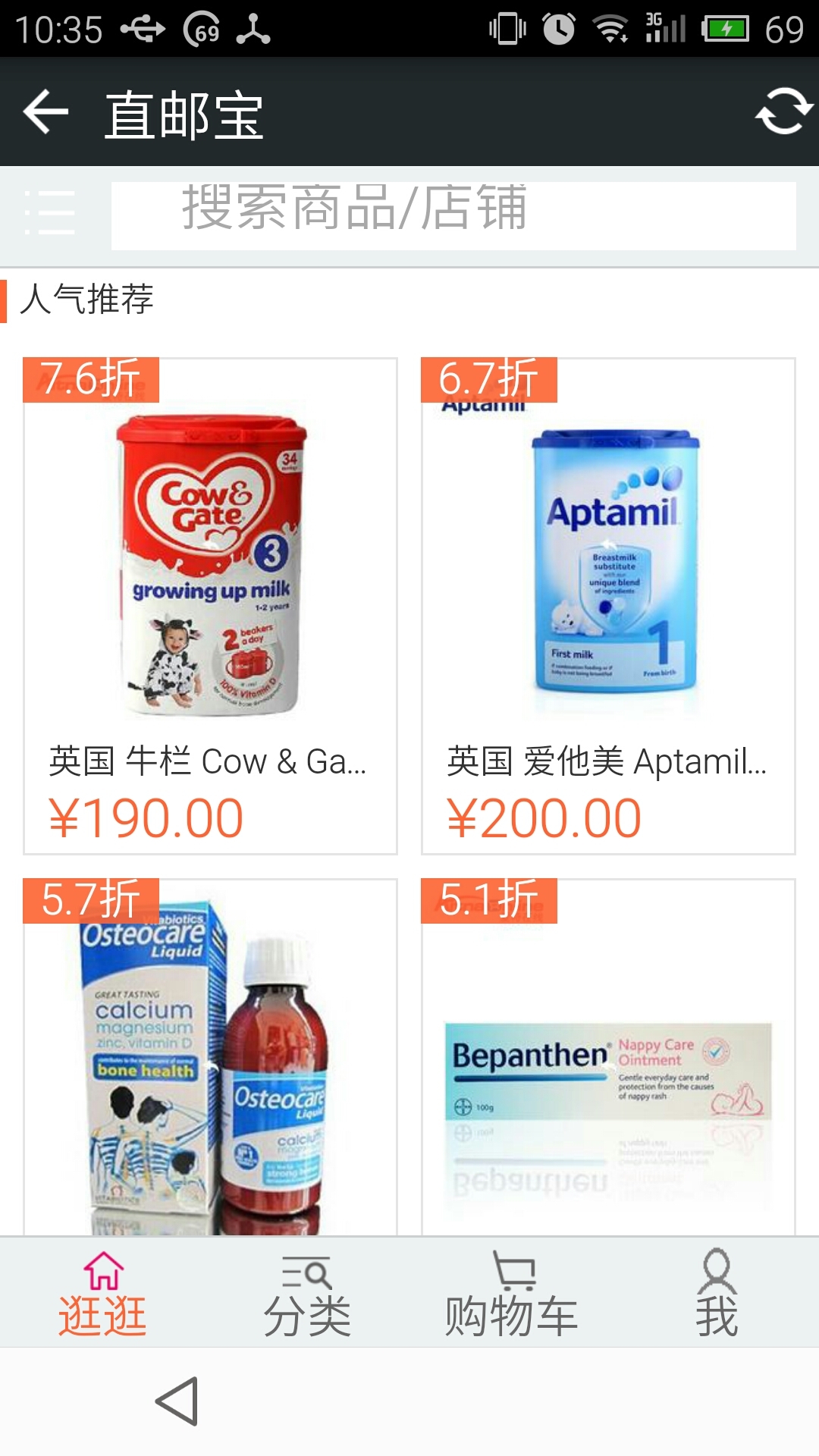Open the Cow & Gate milk product image
The width and height of the screenshot is (819, 1456).
pyautogui.click(x=210, y=565)
